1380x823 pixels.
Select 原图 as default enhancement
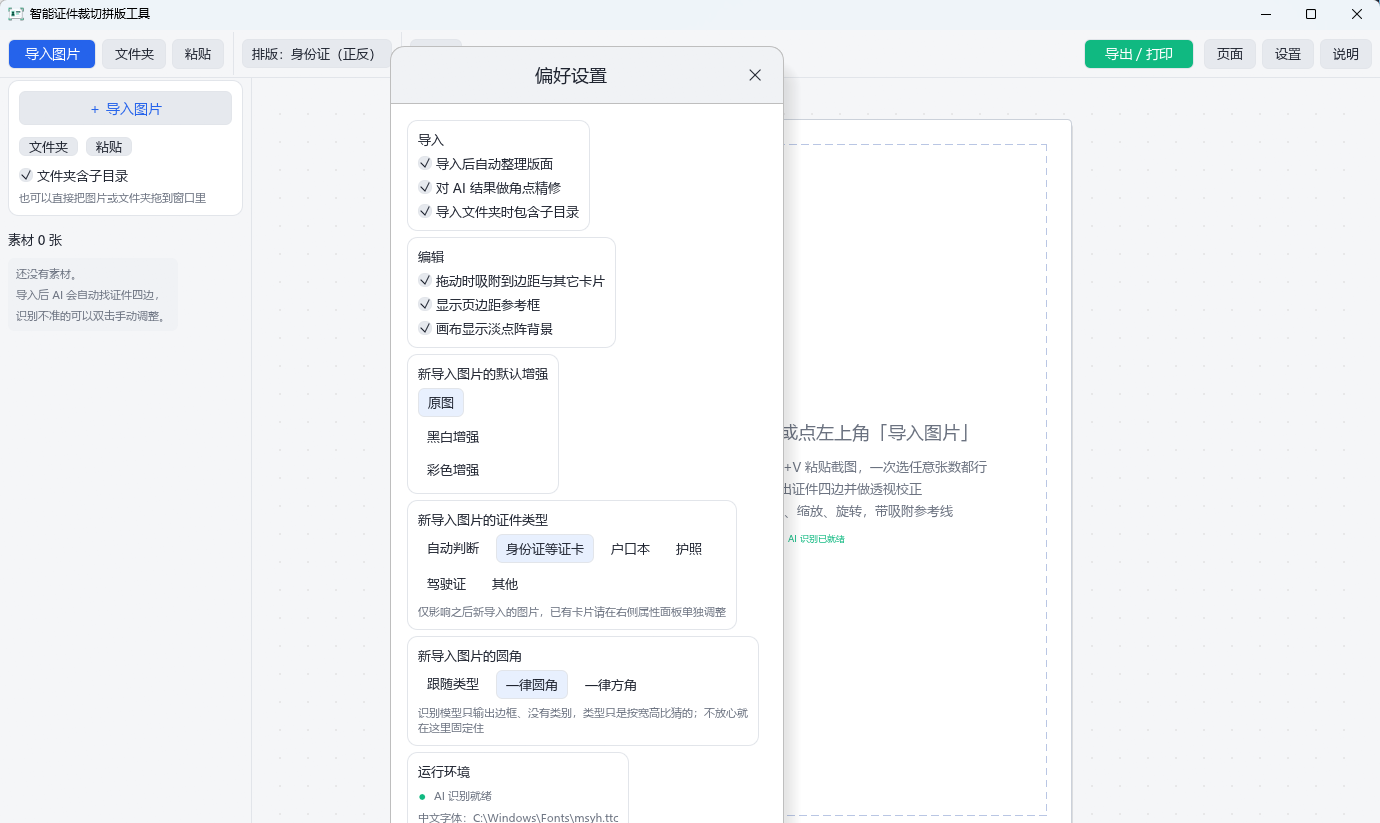441,403
